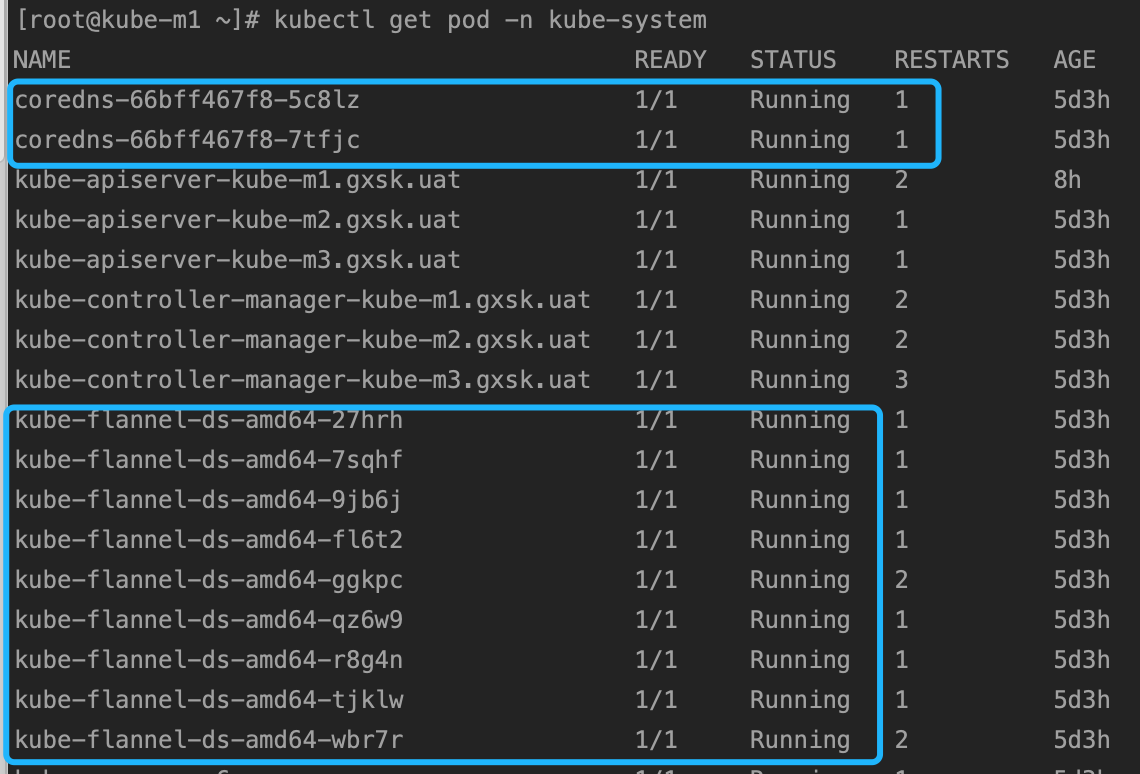Select pod kube-flannel-ds-amd64-27hrh
Screen dimensions: 1140x774
click(x=209, y=420)
